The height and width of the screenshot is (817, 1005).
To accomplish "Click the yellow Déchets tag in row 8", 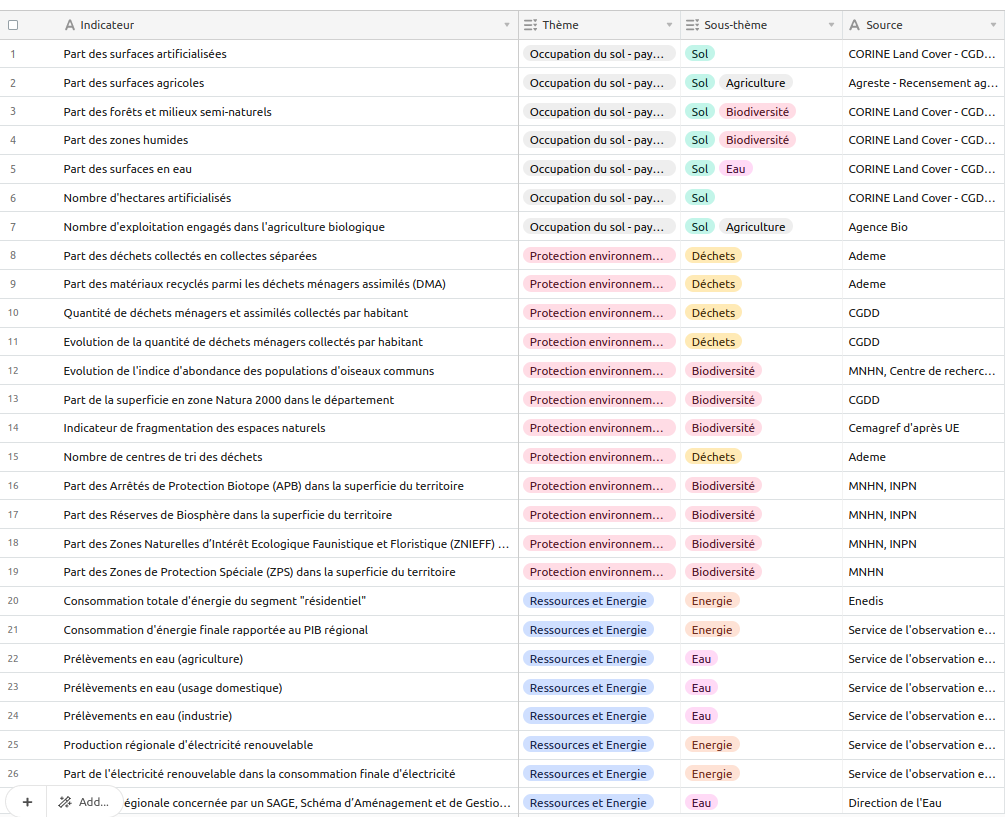I will click(x=713, y=256).
